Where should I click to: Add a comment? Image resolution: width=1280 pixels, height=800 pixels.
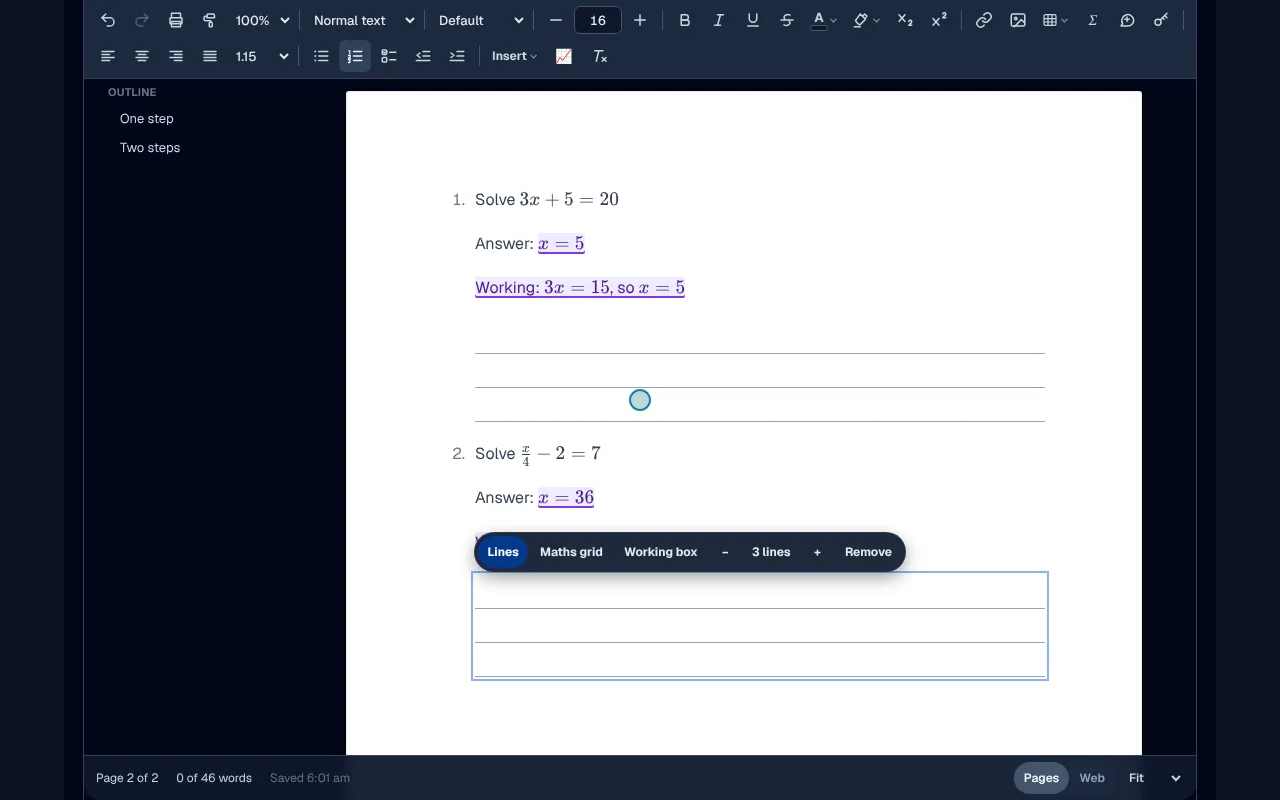pos(1127,20)
